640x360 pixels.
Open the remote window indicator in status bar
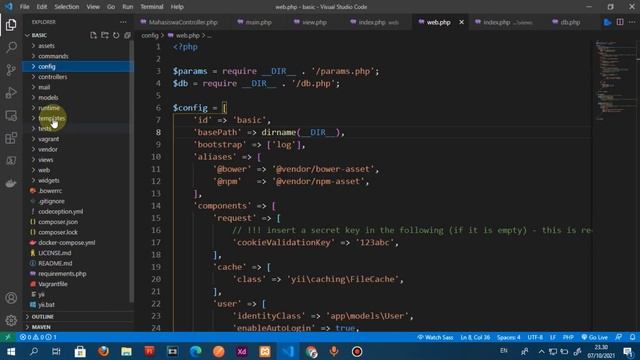[7, 337]
